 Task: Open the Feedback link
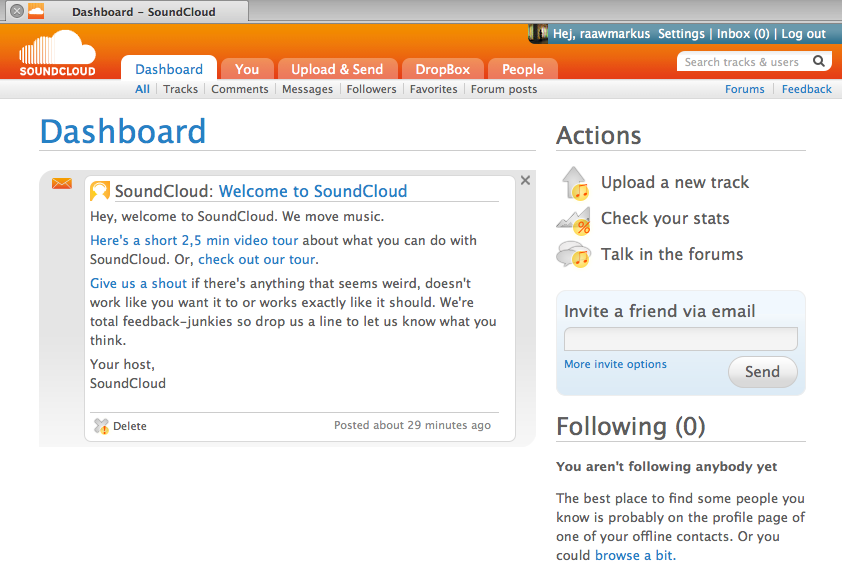[x=807, y=89]
